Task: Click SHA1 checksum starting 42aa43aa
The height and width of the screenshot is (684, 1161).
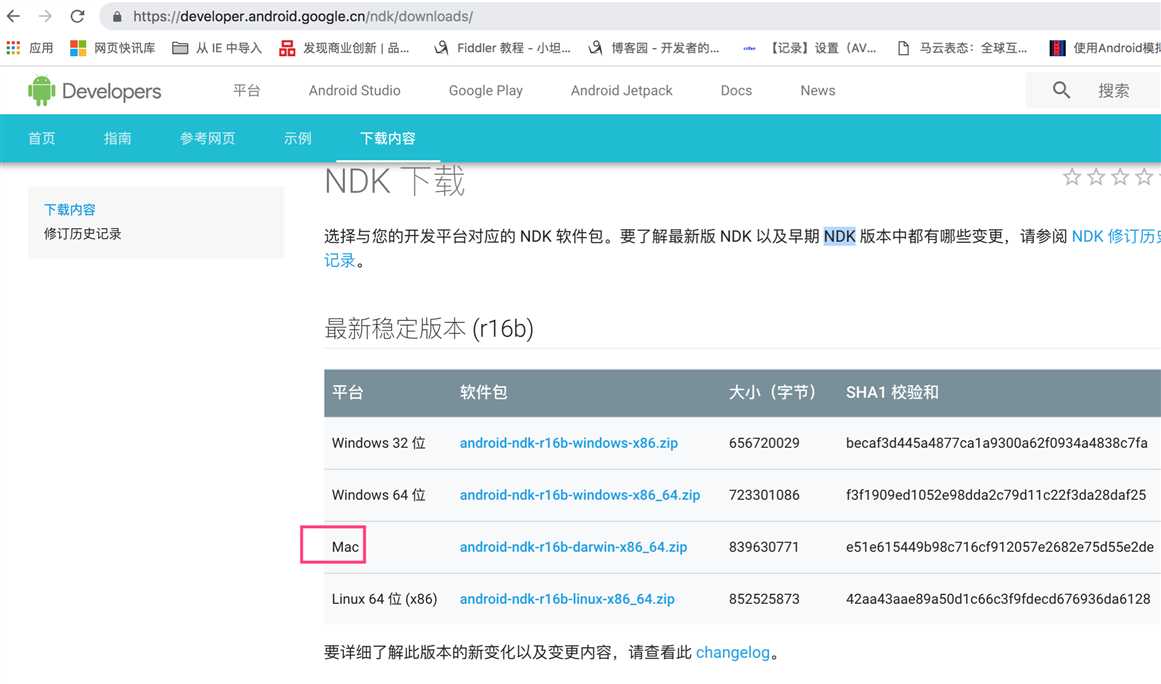Action: pyautogui.click(x=998, y=599)
